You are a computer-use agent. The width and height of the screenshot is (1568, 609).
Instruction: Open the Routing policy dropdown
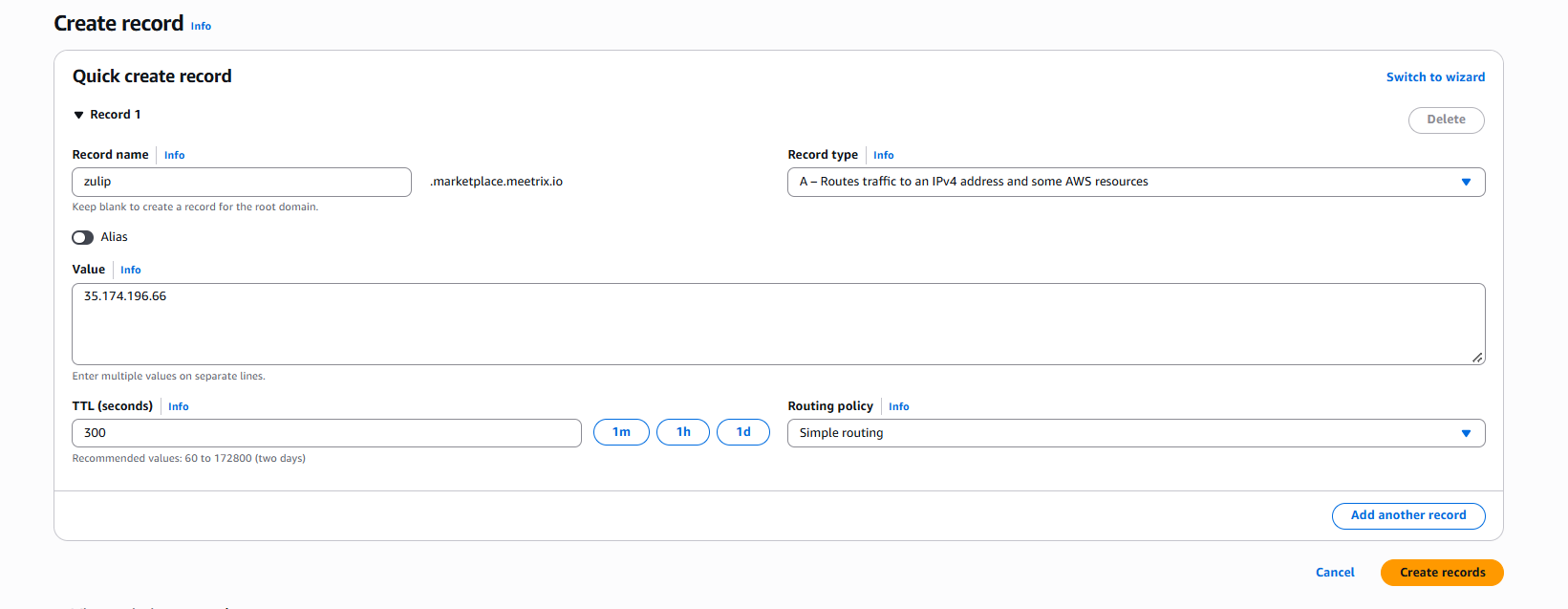click(1136, 433)
